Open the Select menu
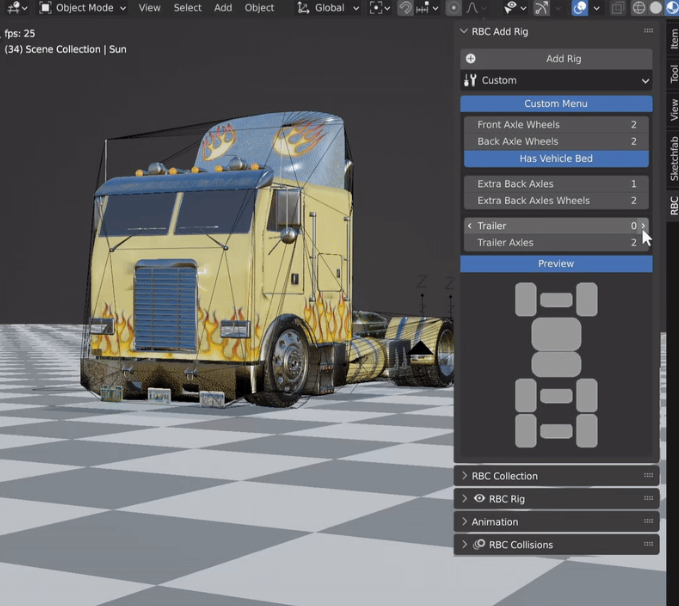 tap(187, 8)
